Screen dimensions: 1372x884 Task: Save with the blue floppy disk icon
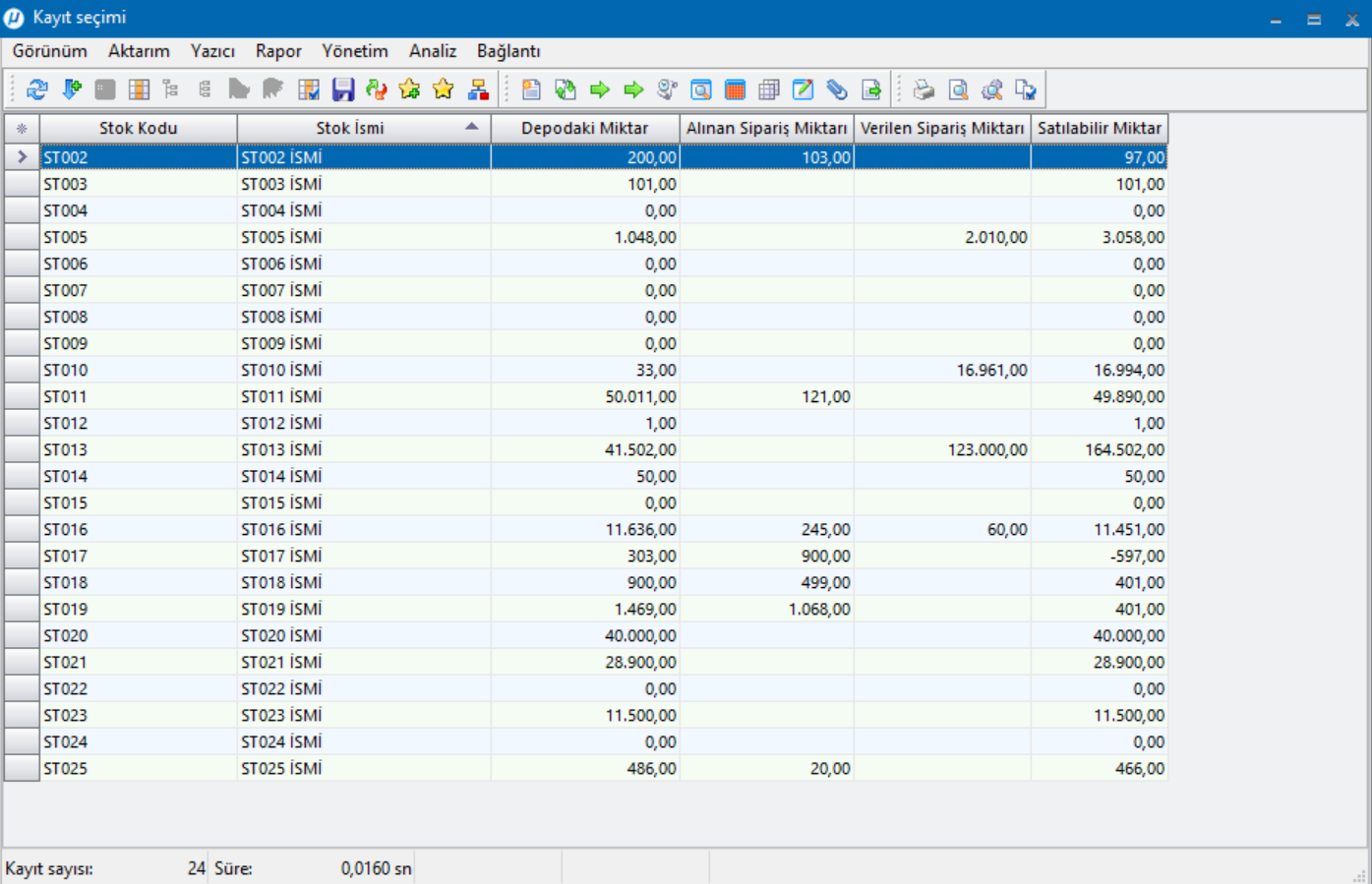point(342,89)
